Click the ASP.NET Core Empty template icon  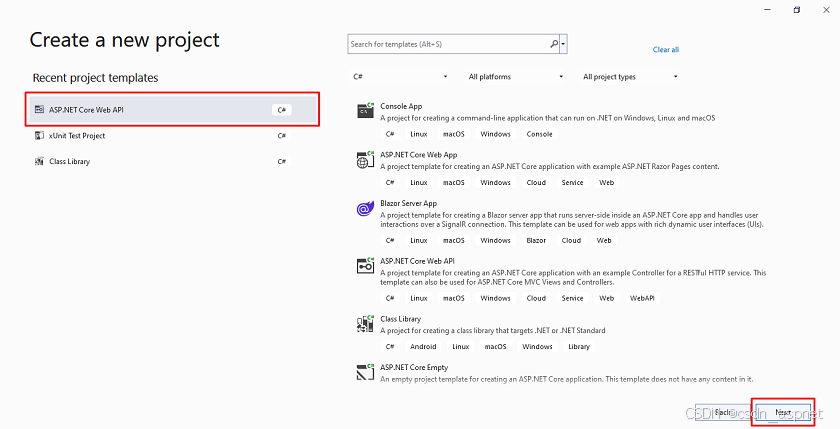click(x=365, y=372)
